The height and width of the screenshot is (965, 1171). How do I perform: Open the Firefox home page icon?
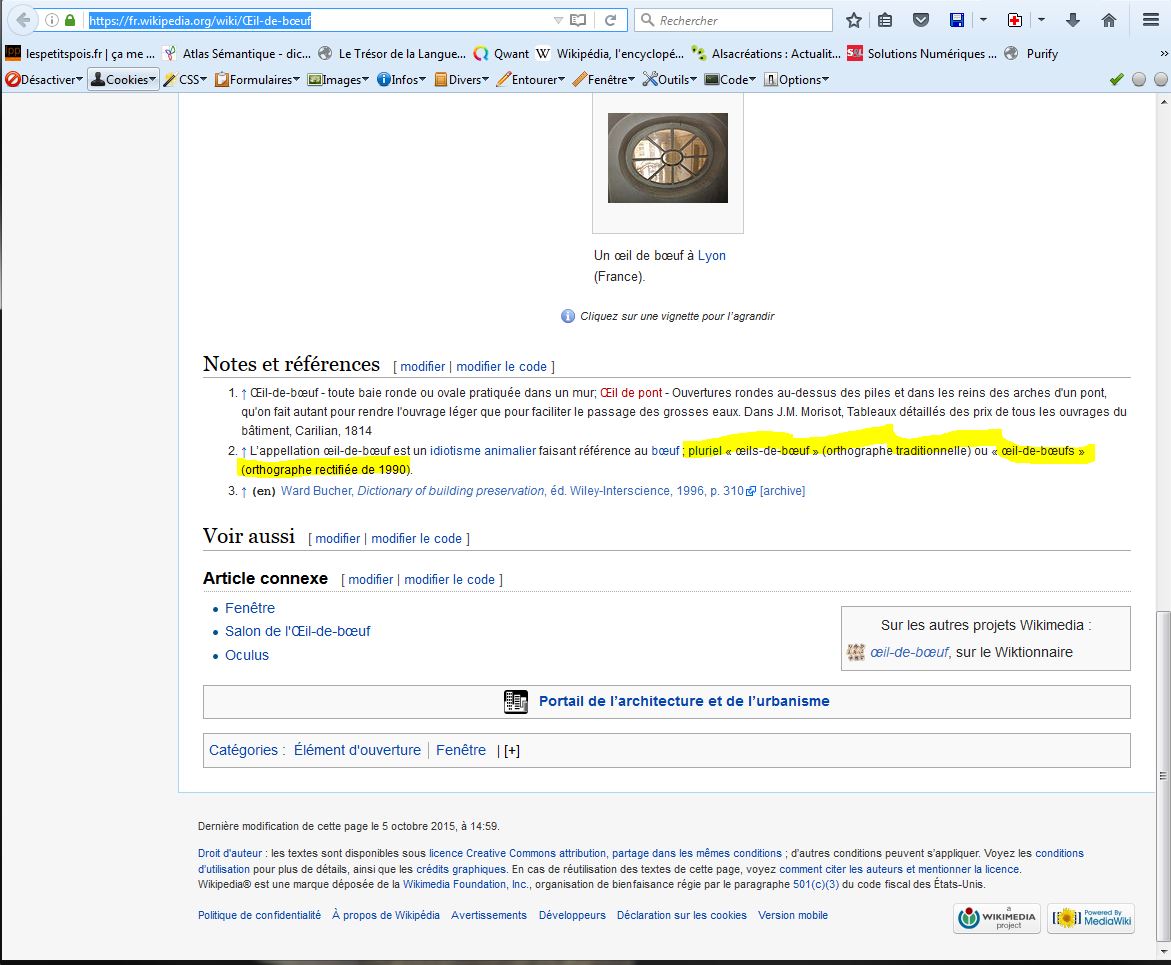[x=1108, y=20]
